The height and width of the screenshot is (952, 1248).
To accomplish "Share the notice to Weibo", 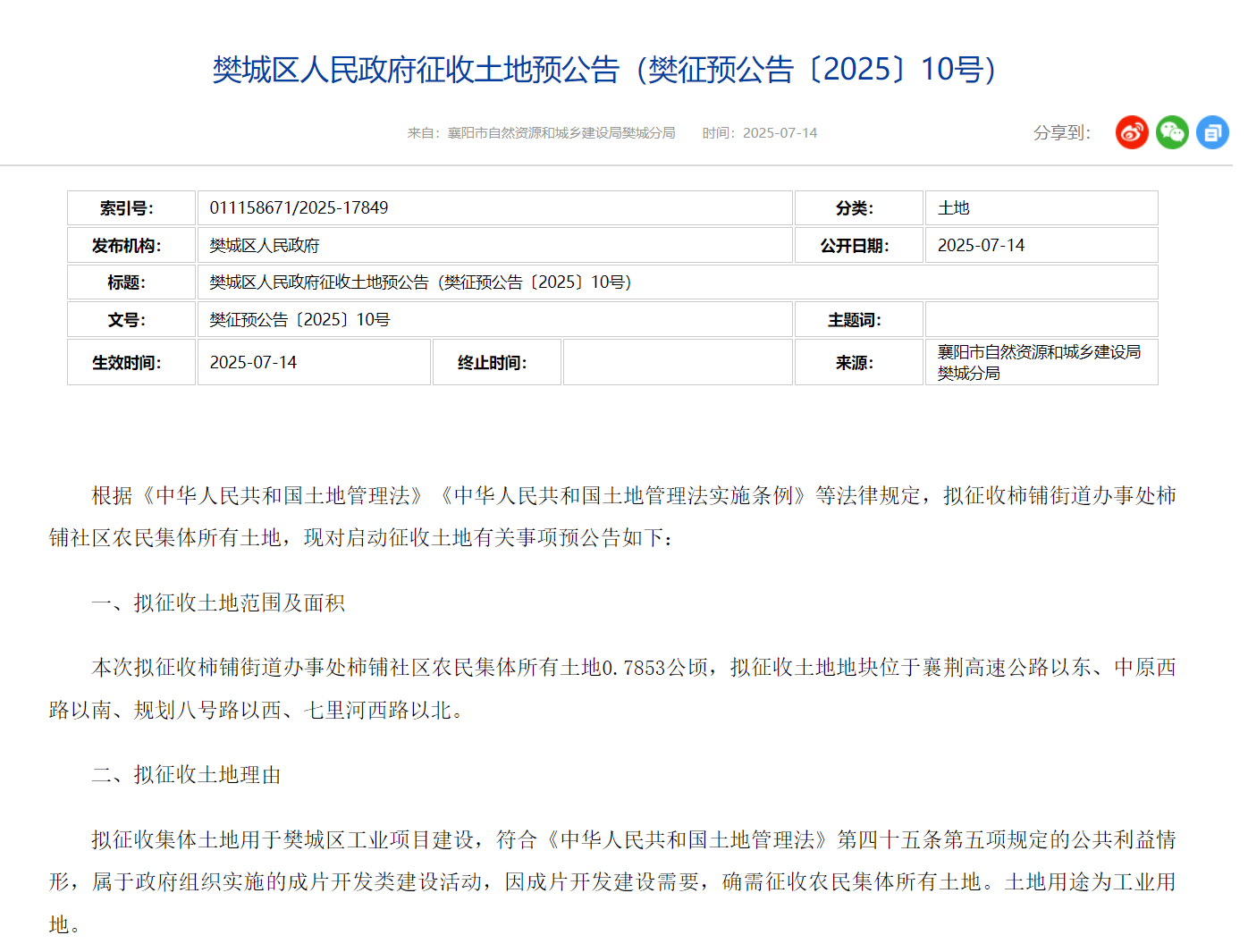I will [1132, 132].
